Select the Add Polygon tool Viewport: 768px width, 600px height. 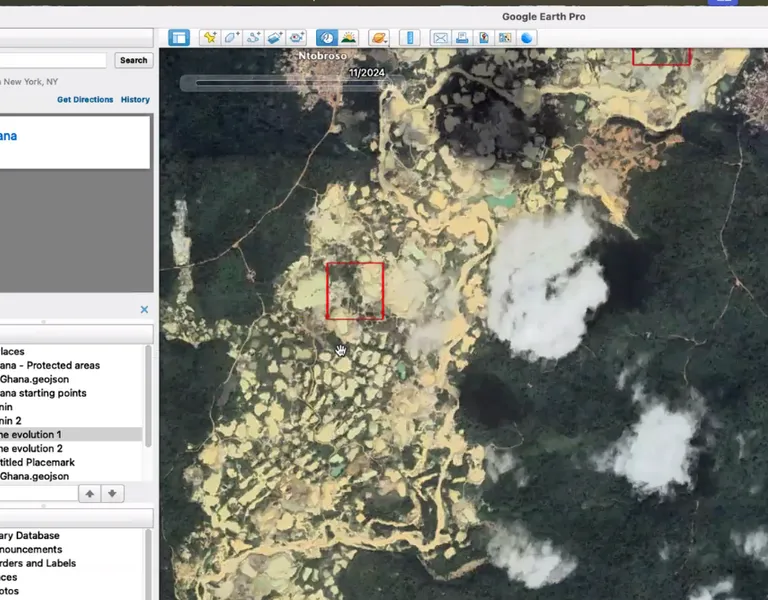231,38
